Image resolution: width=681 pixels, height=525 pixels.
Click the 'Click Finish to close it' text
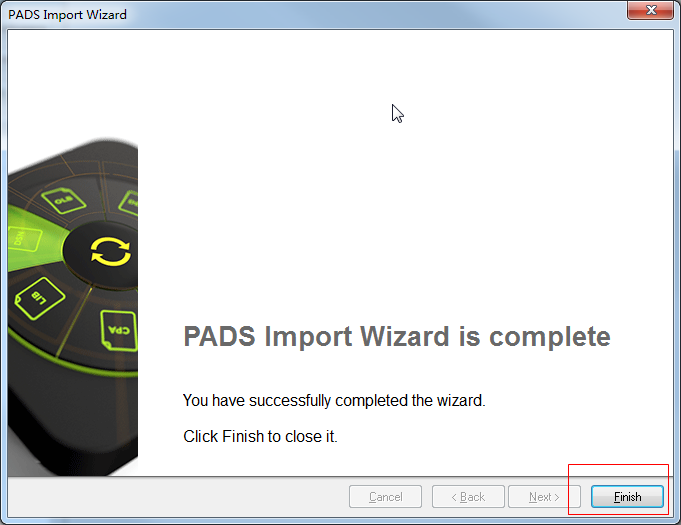[260, 436]
